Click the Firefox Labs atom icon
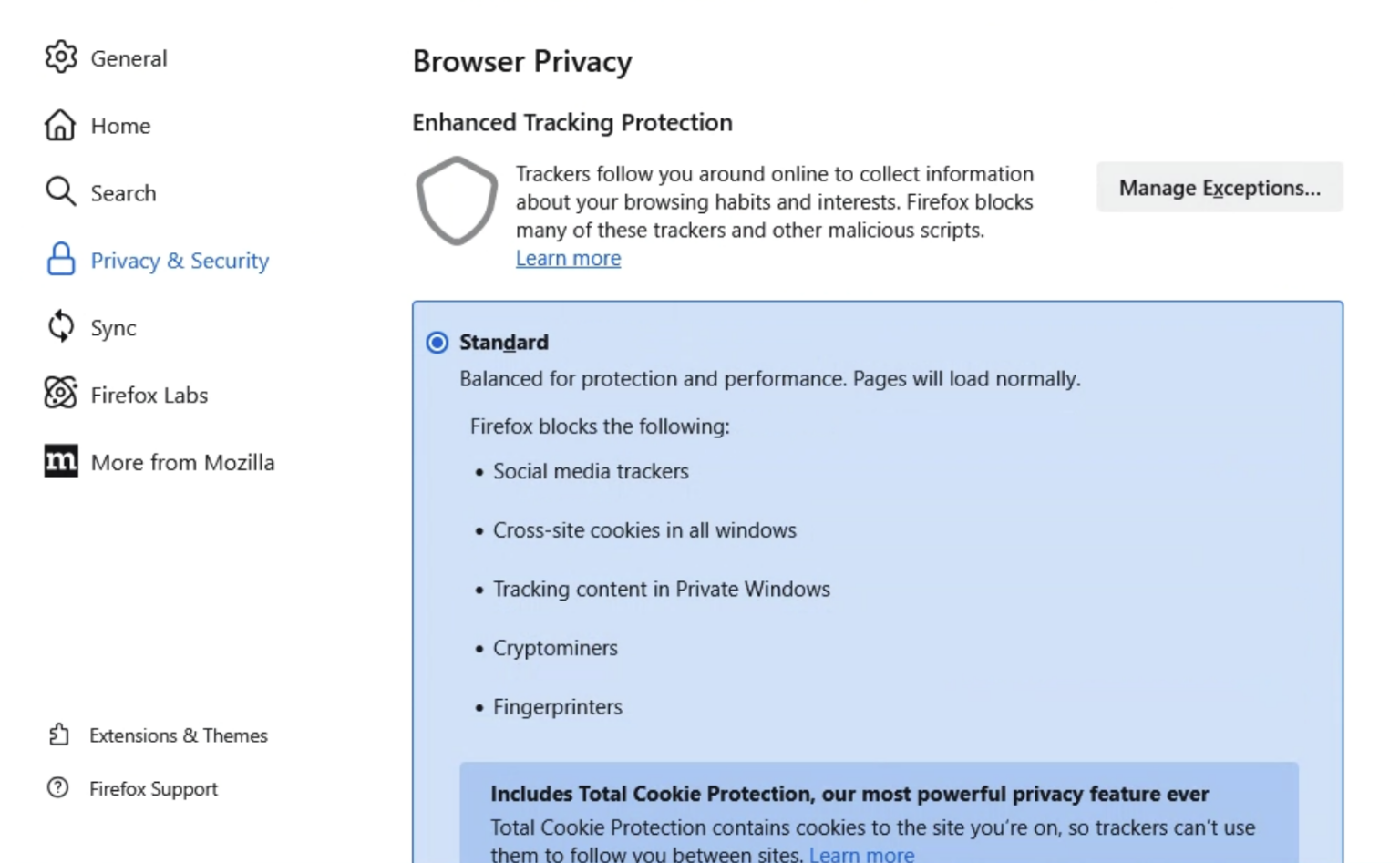This screenshot has width=1400, height=863. [60, 394]
